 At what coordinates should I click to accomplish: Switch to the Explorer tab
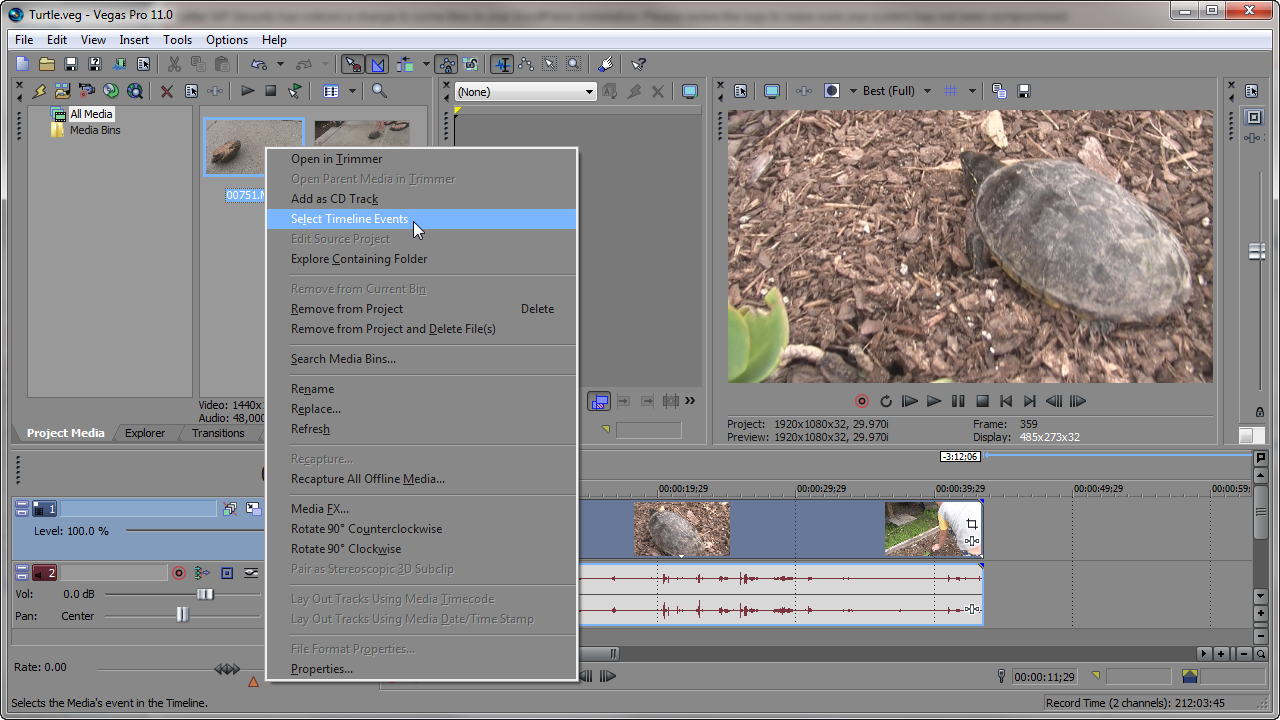tap(145, 433)
